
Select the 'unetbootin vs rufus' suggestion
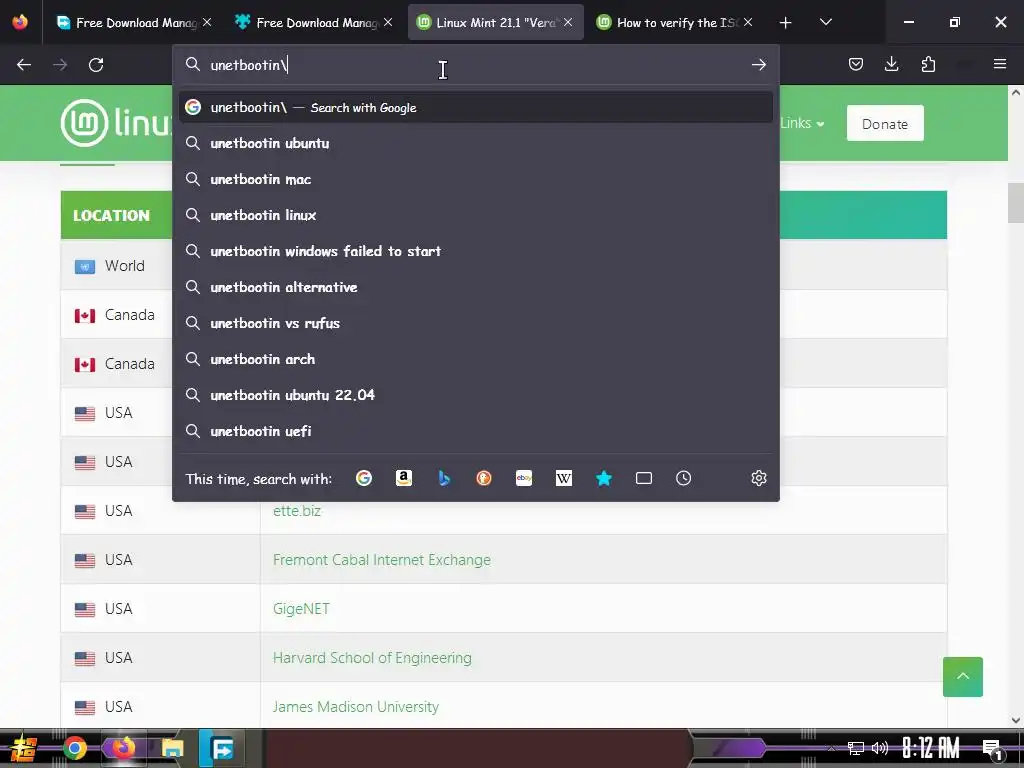pyautogui.click(x=475, y=323)
